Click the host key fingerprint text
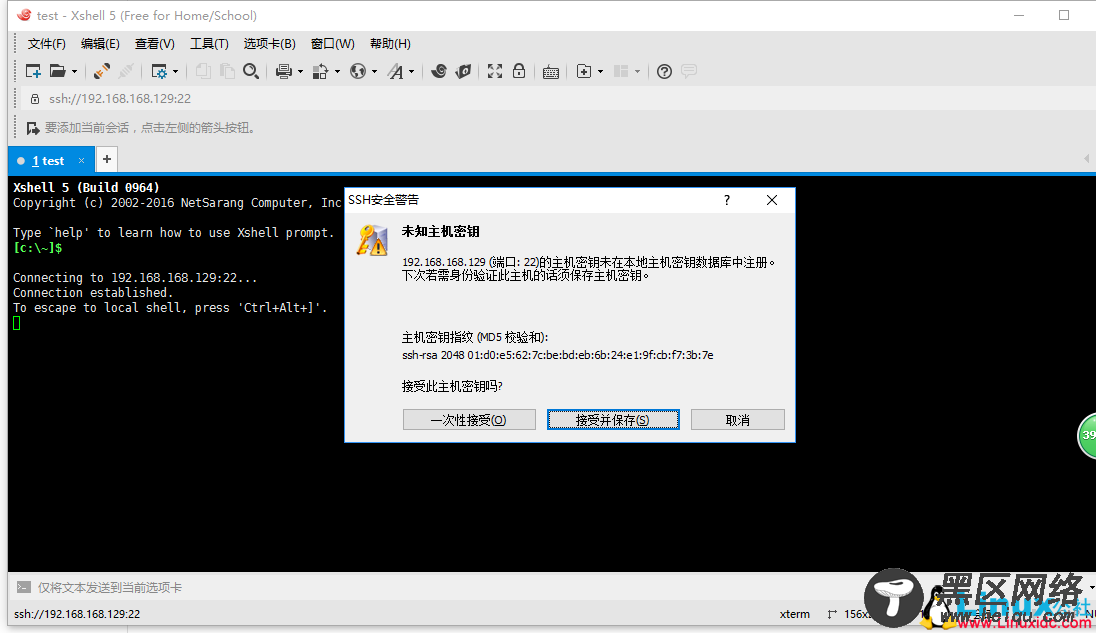The image size is (1096, 633). tap(558, 355)
